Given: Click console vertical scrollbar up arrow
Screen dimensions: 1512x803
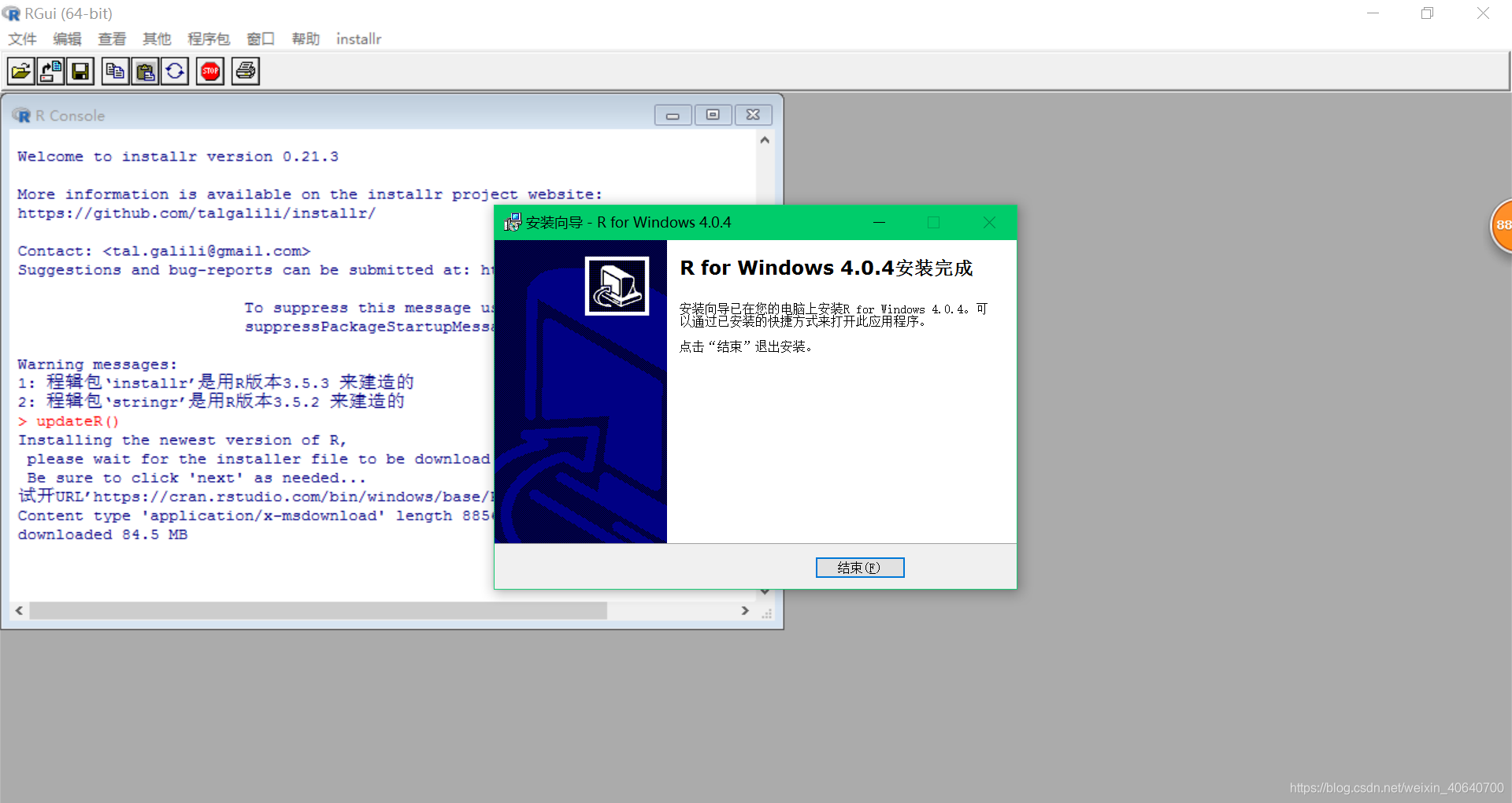Looking at the screenshot, I should (x=765, y=140).
